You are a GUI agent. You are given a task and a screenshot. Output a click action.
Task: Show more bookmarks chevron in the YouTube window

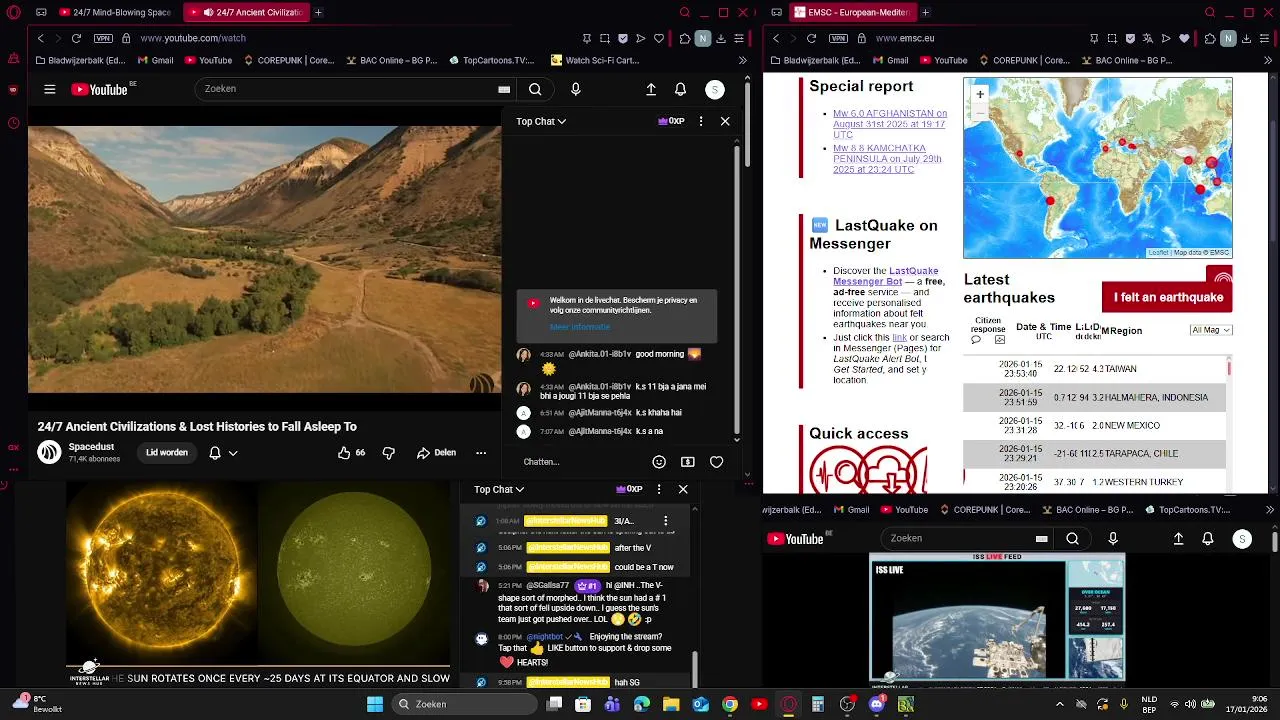(x=742, y=60)
